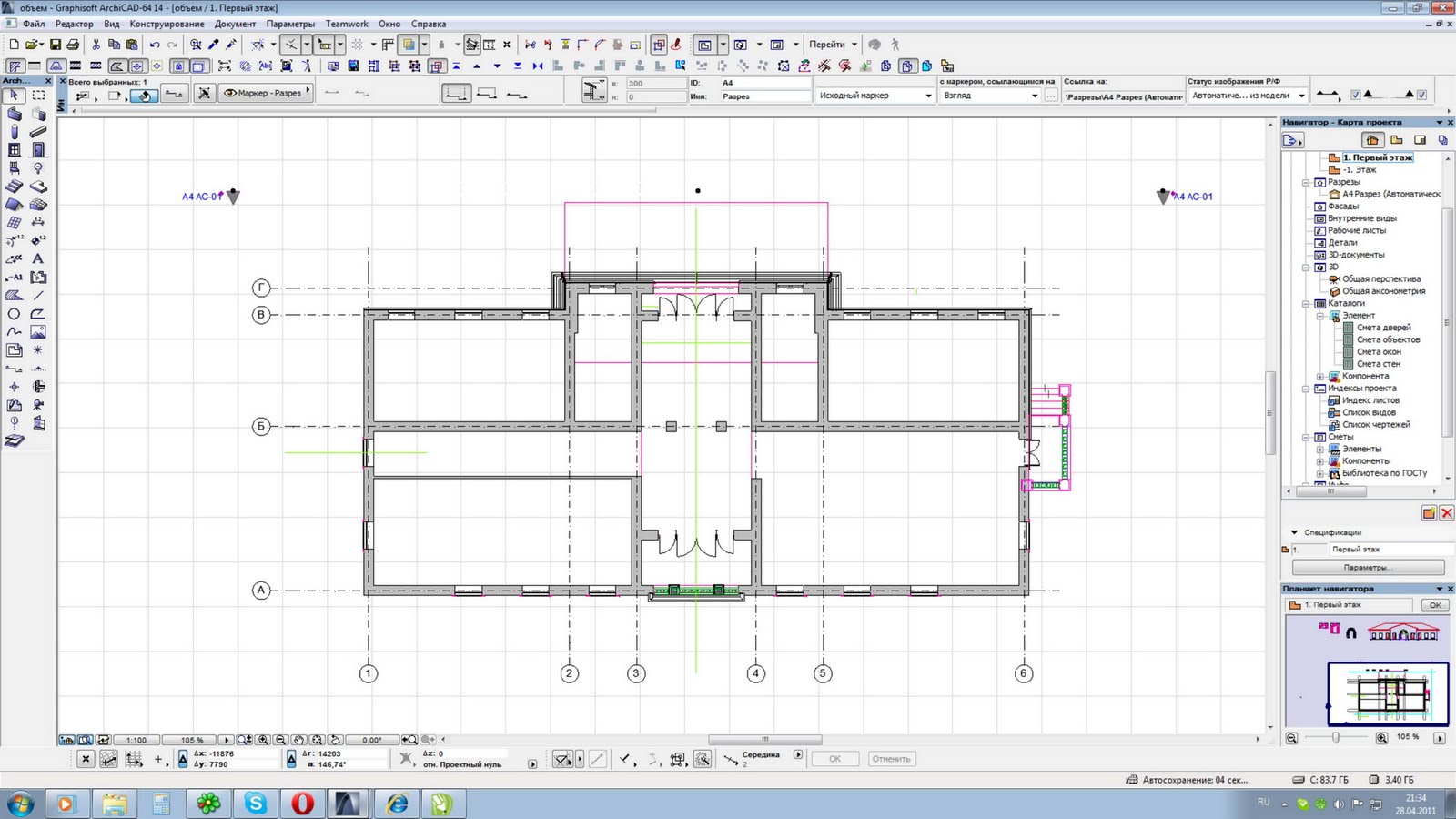Select the Figure (picture) tool
The width and height of the screenshot is (1456, 819).
[x=38, y=332]
